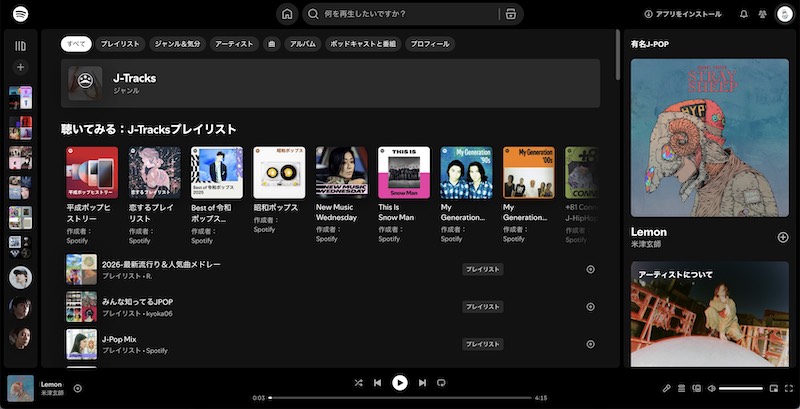Open 恋するプレイリスト card
The width and height of the screenshot is (800, 409).
(154, 196)
